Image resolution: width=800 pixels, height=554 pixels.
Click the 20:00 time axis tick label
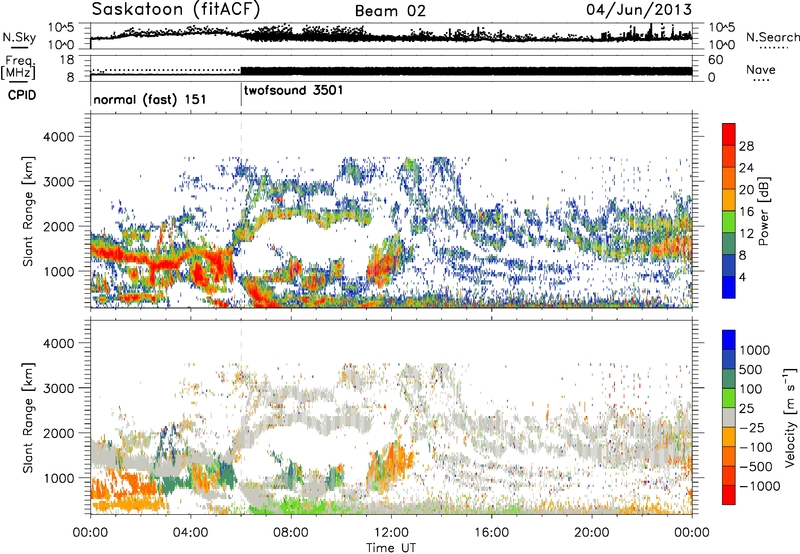point(592,533)
